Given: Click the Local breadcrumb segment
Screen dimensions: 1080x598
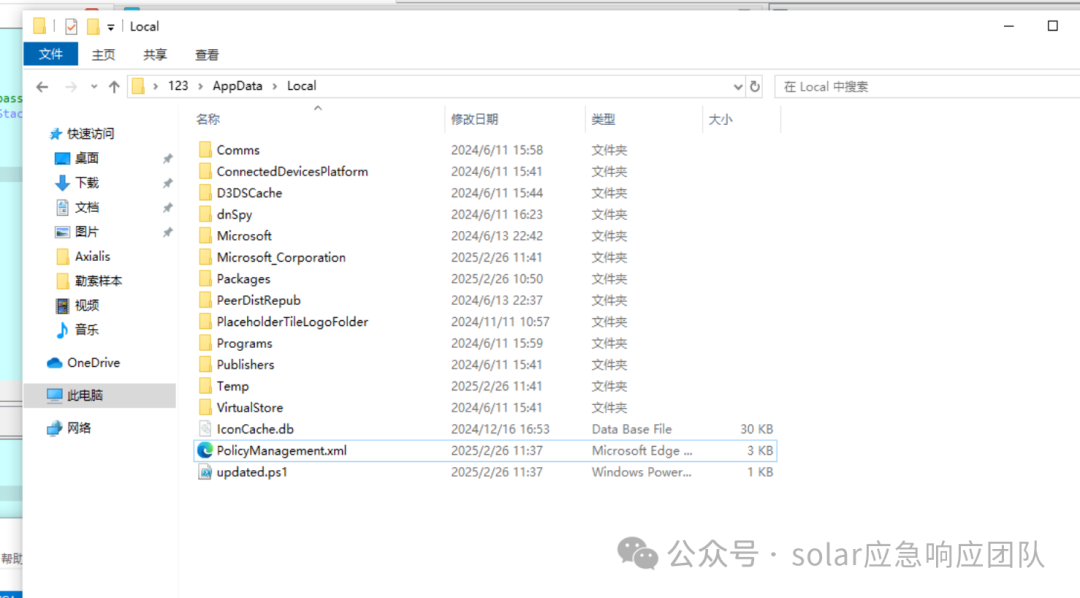Looking at the screenshot, I should (x=302, y=86).
